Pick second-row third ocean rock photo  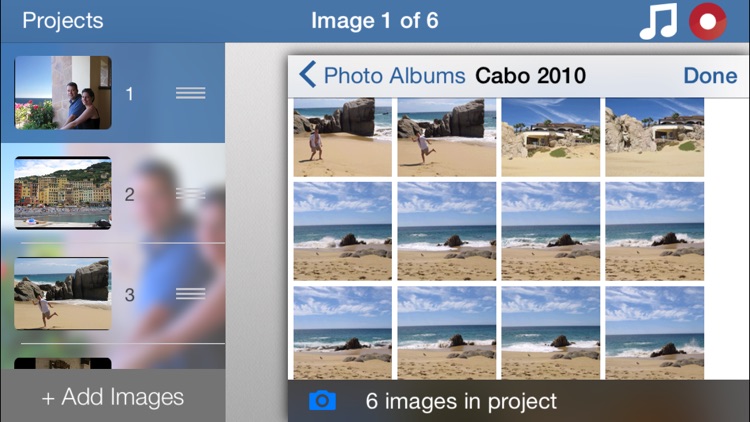click(x=551, y=232)
